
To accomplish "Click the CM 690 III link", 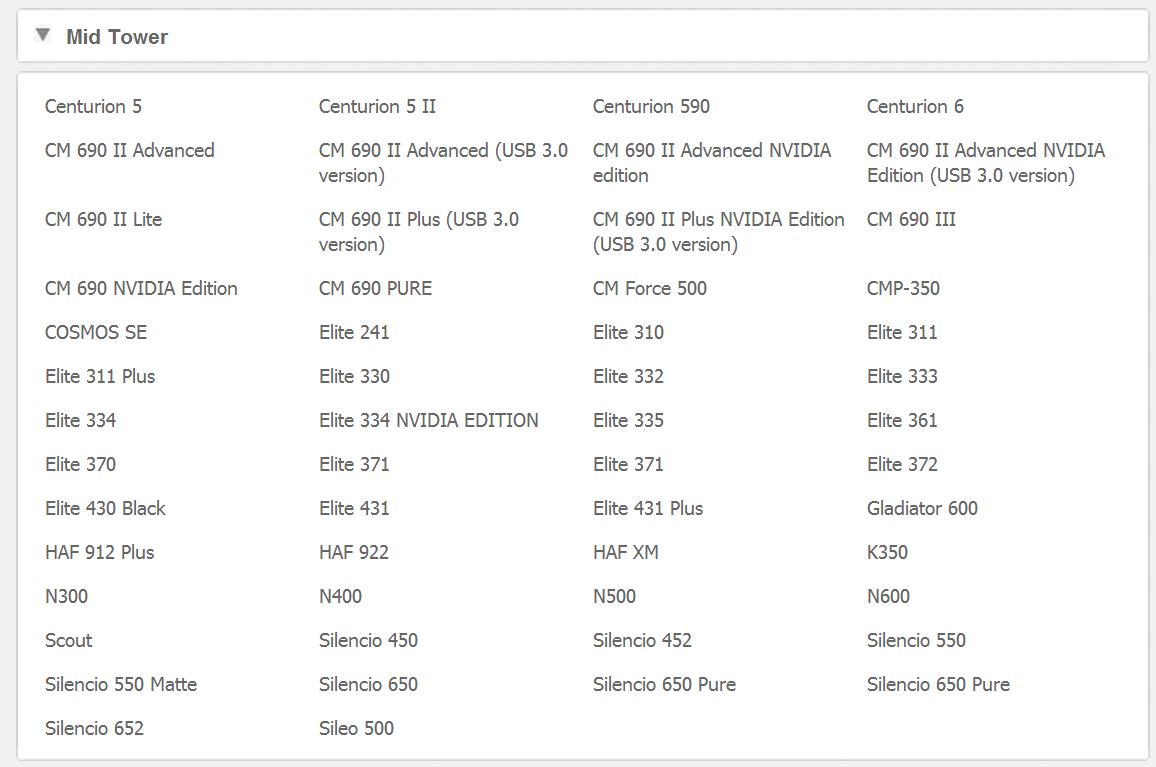I will (x=911, y=219).
